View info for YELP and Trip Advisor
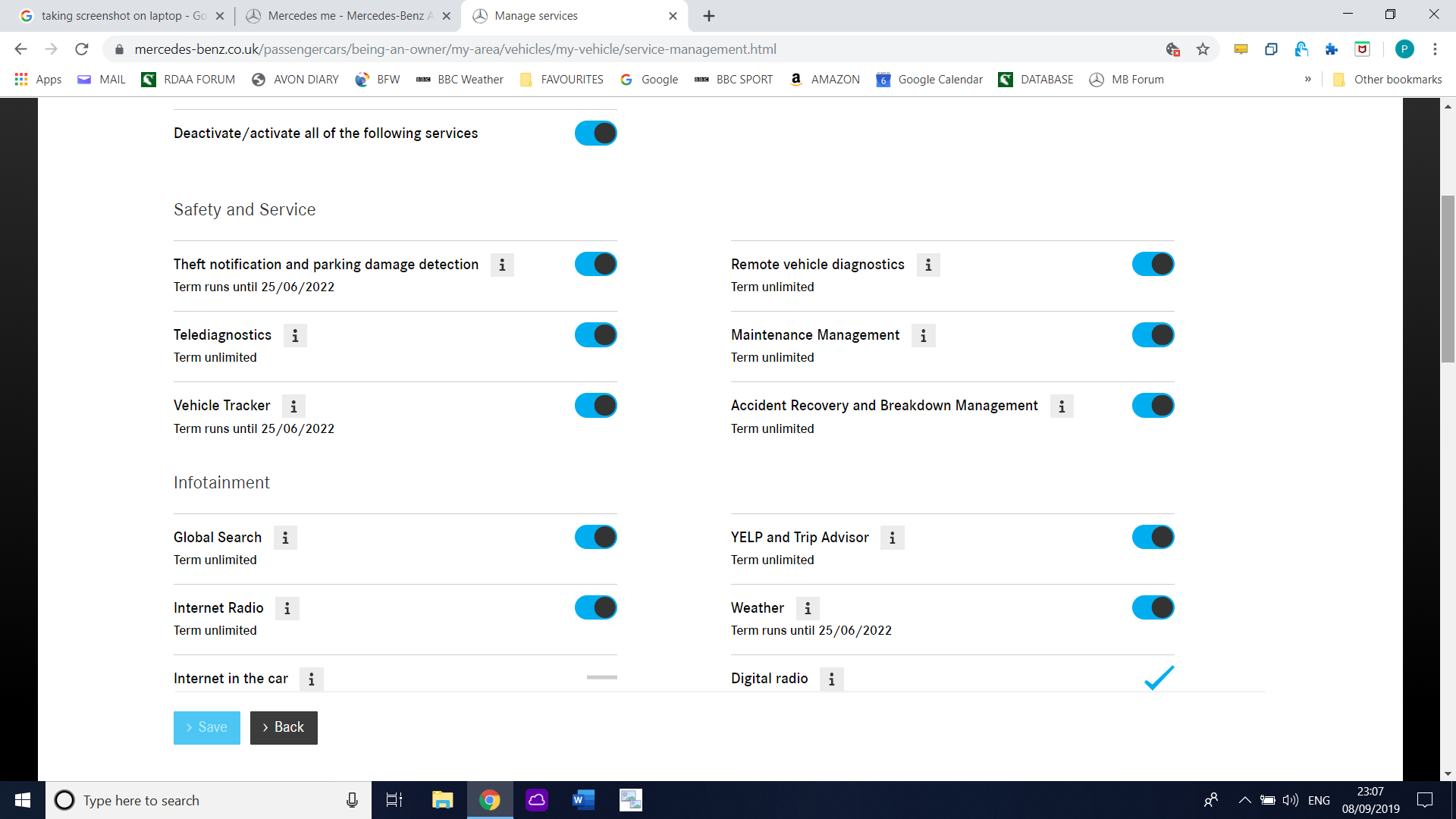Screen dimensions: 1456x819 tap(893, 538)
